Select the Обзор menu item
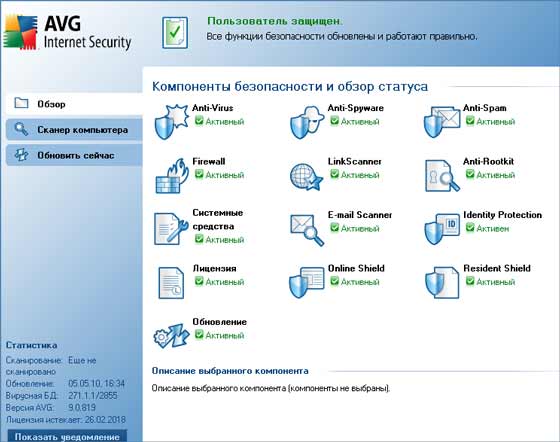 [74, 104]
